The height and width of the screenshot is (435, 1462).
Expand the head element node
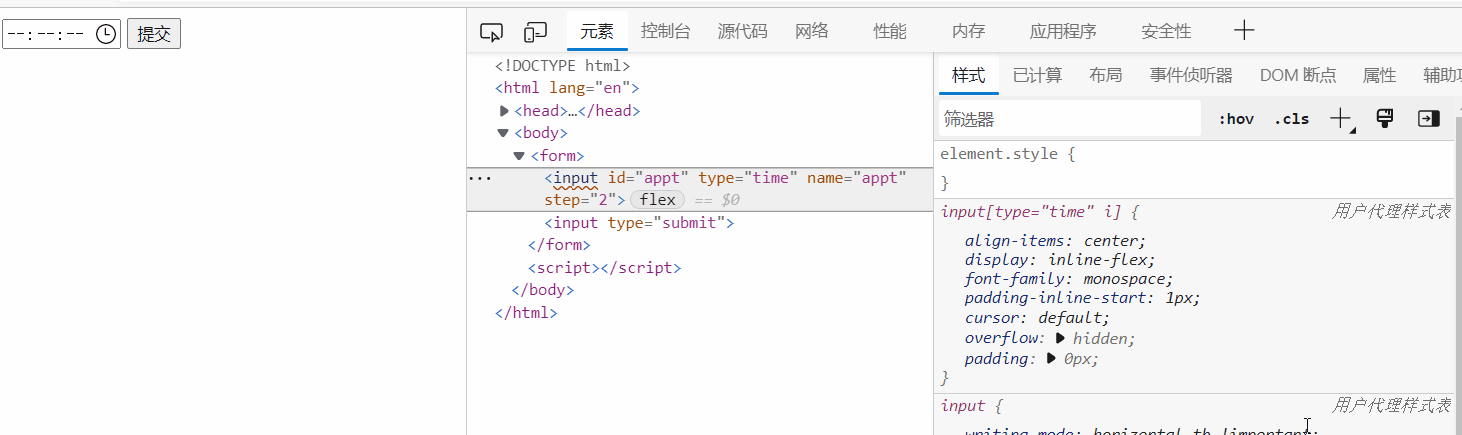click(x=504, y=111)
